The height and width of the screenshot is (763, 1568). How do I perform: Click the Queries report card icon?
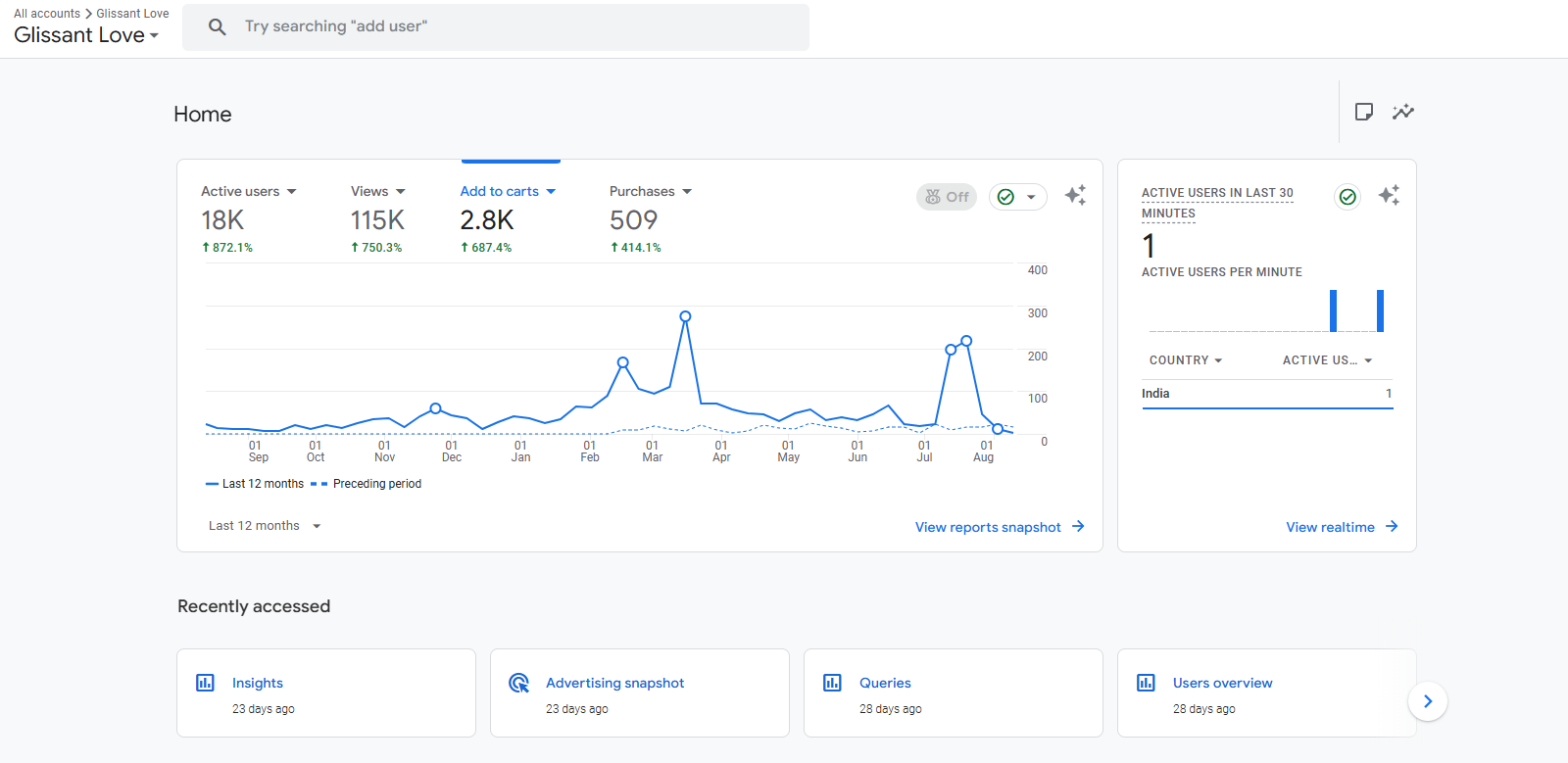(832, 683)
